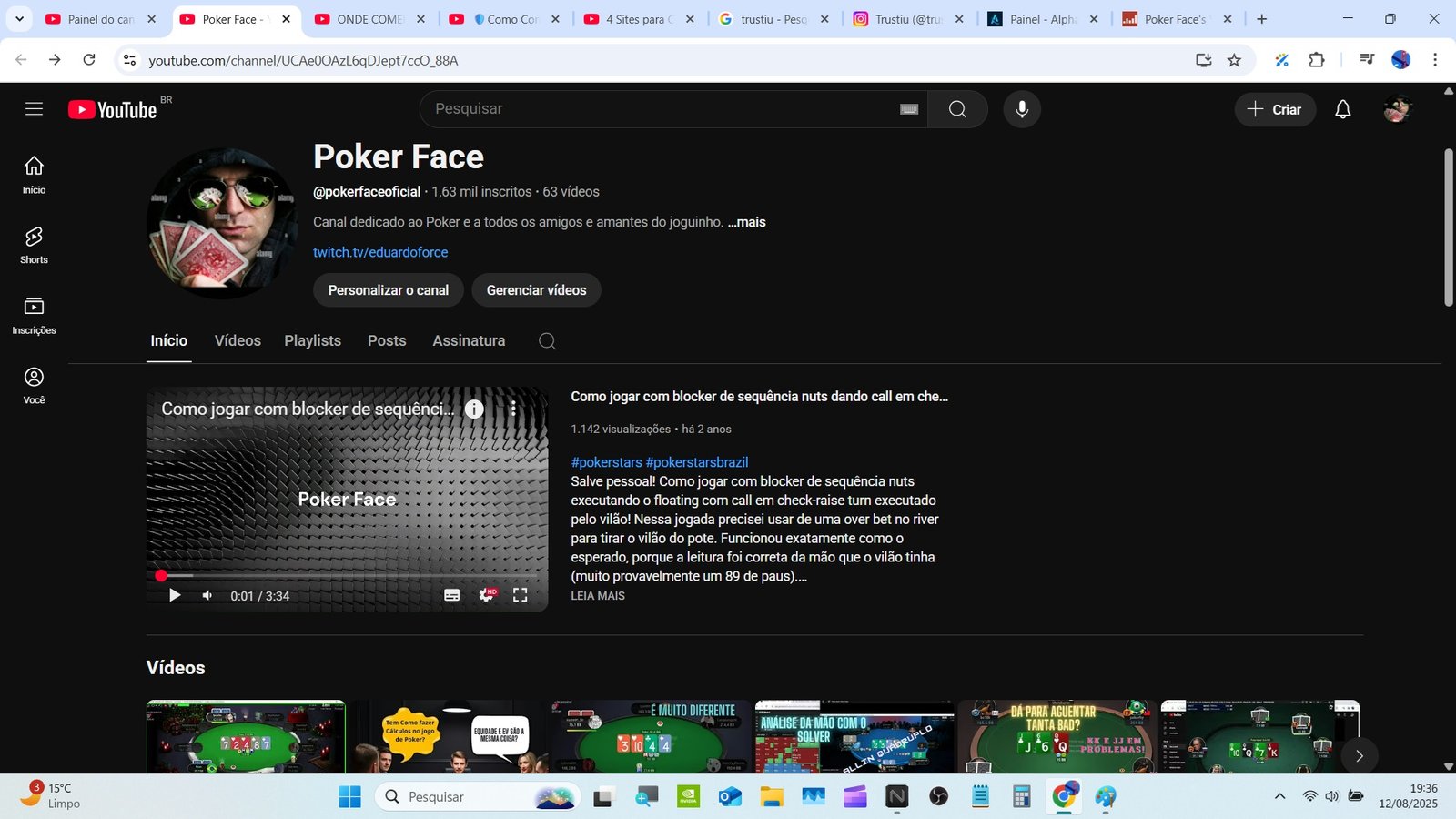Open a new browser tab
Image resolution: width=1456 pixels, height=819 pixels.
1261,19
